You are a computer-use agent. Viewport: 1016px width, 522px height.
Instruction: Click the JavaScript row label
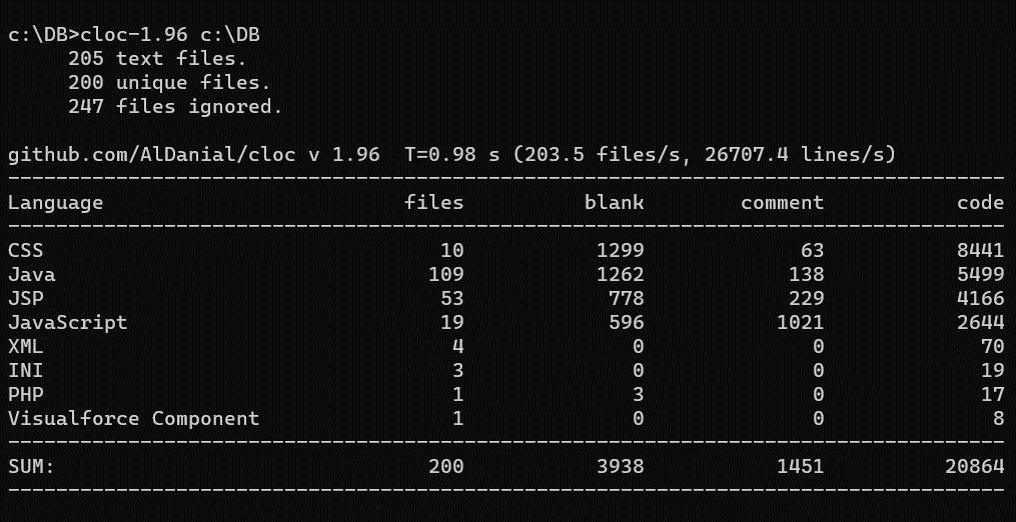(68, 323)
